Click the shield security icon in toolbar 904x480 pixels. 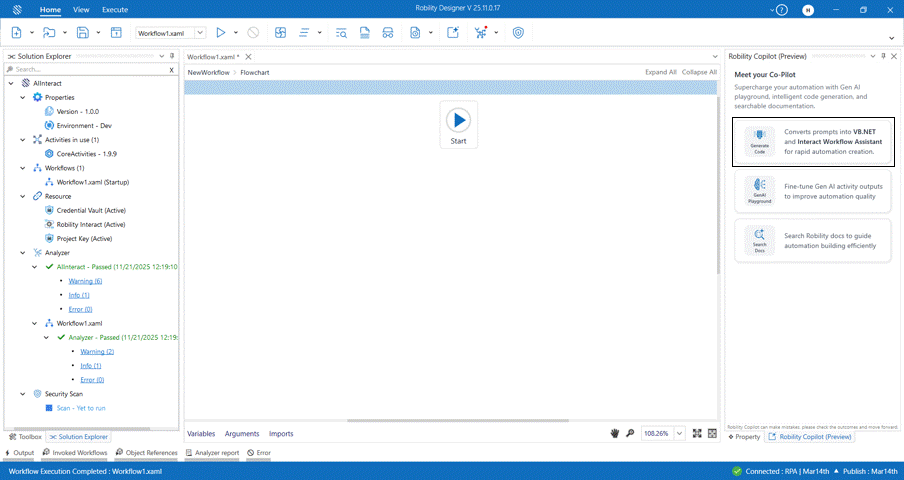(x=518, y=33)
